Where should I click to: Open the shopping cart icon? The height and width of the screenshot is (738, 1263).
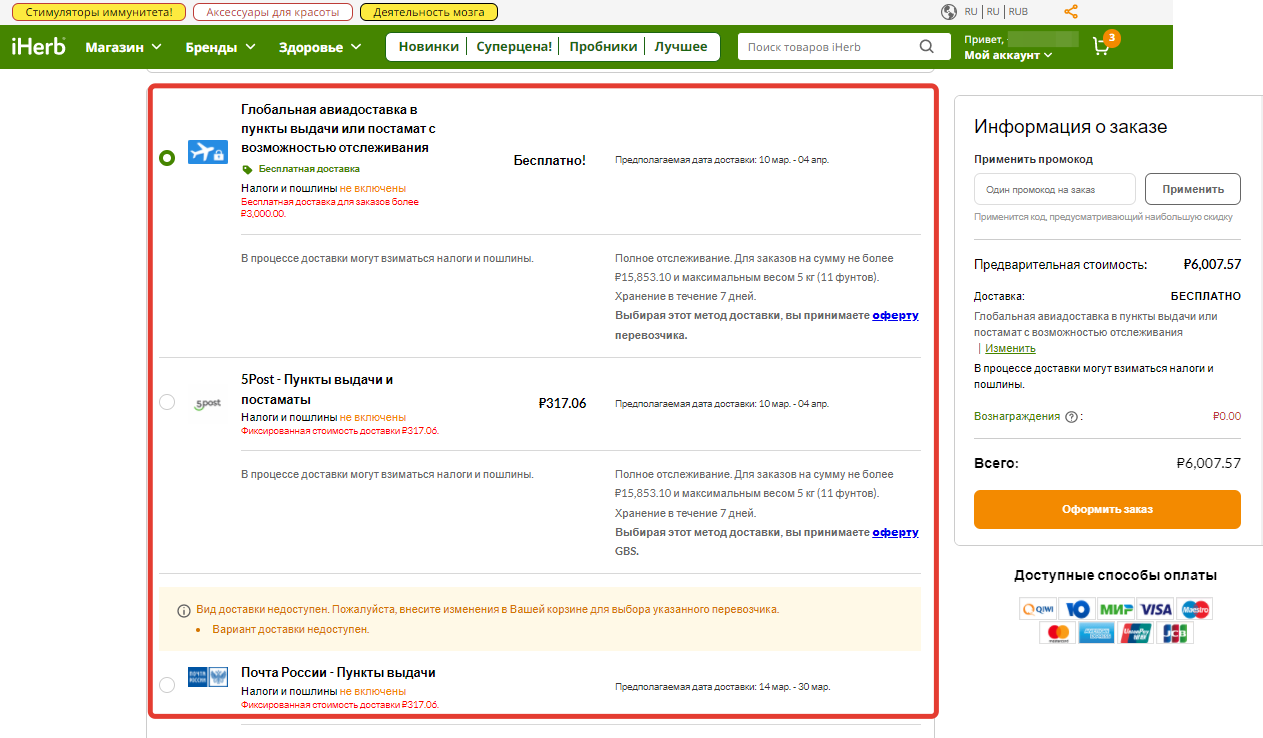(1101, 47)
